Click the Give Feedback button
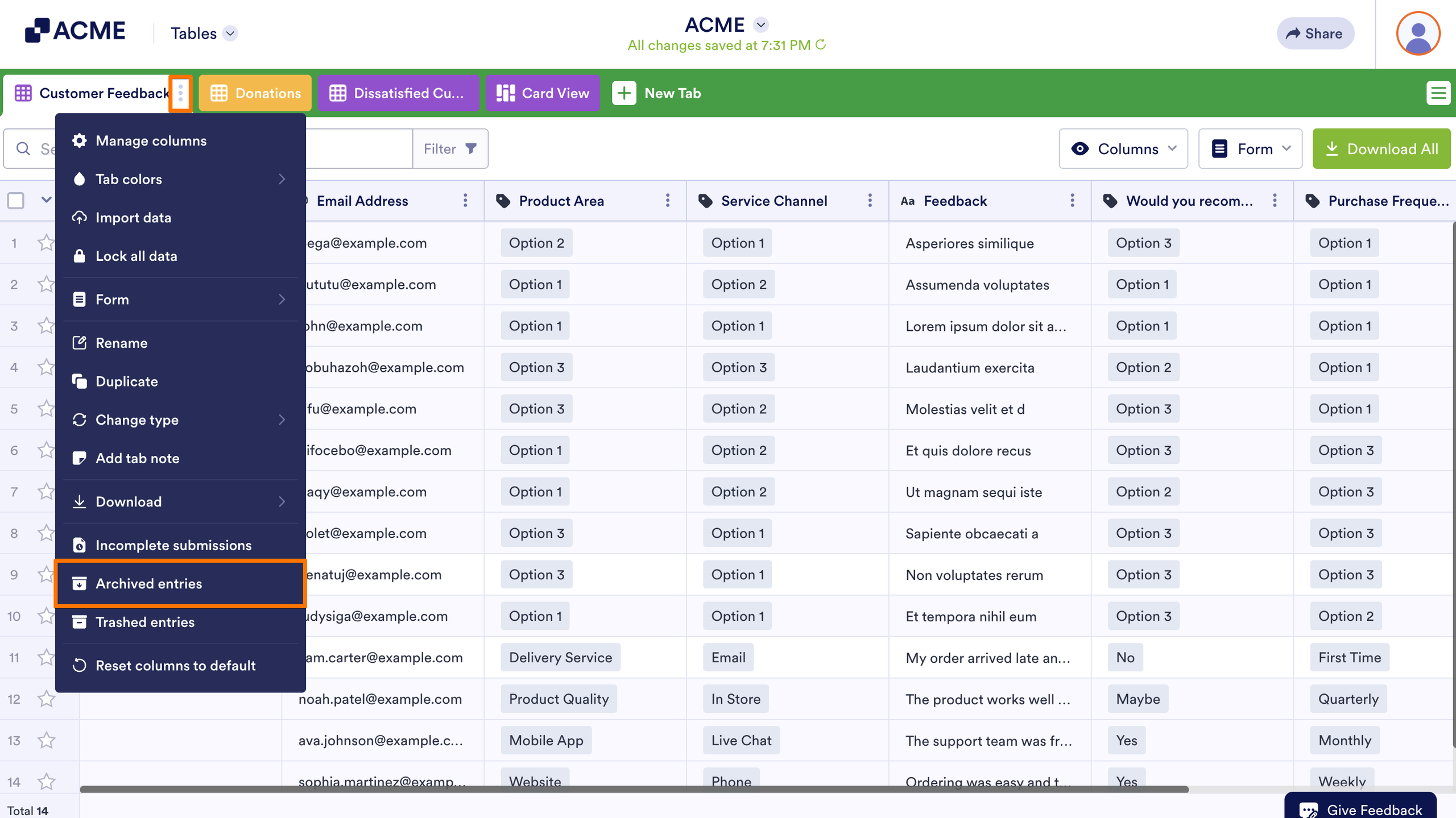Screen dimensions: 1456x818 [1360, 807]
